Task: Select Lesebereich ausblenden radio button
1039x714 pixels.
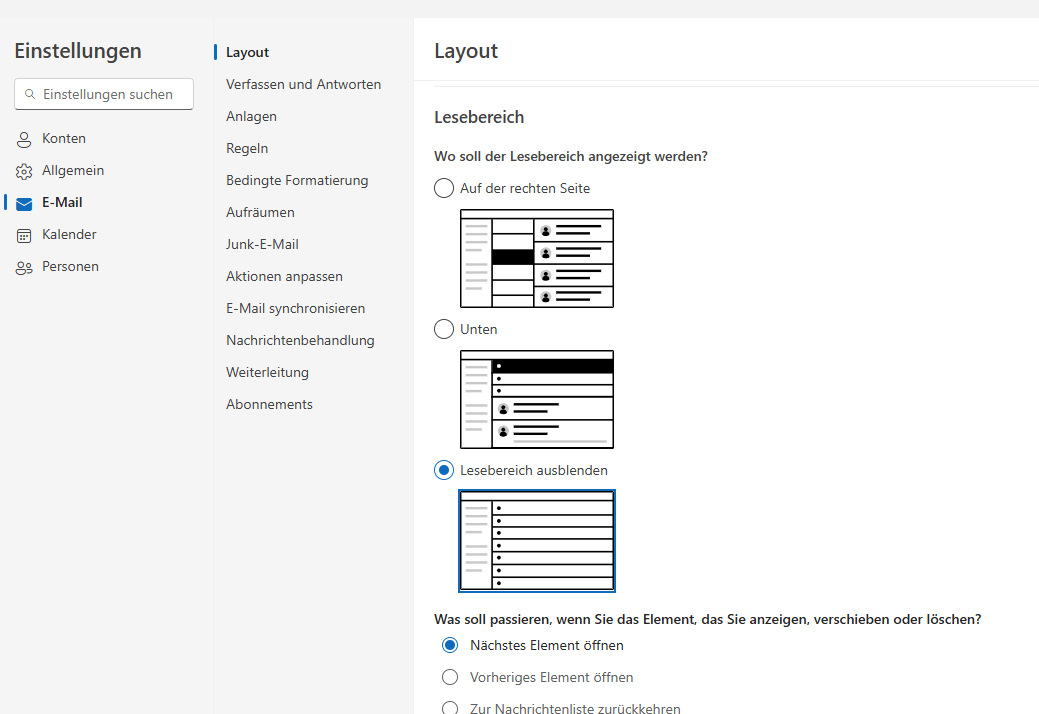Action: (444, 470)
